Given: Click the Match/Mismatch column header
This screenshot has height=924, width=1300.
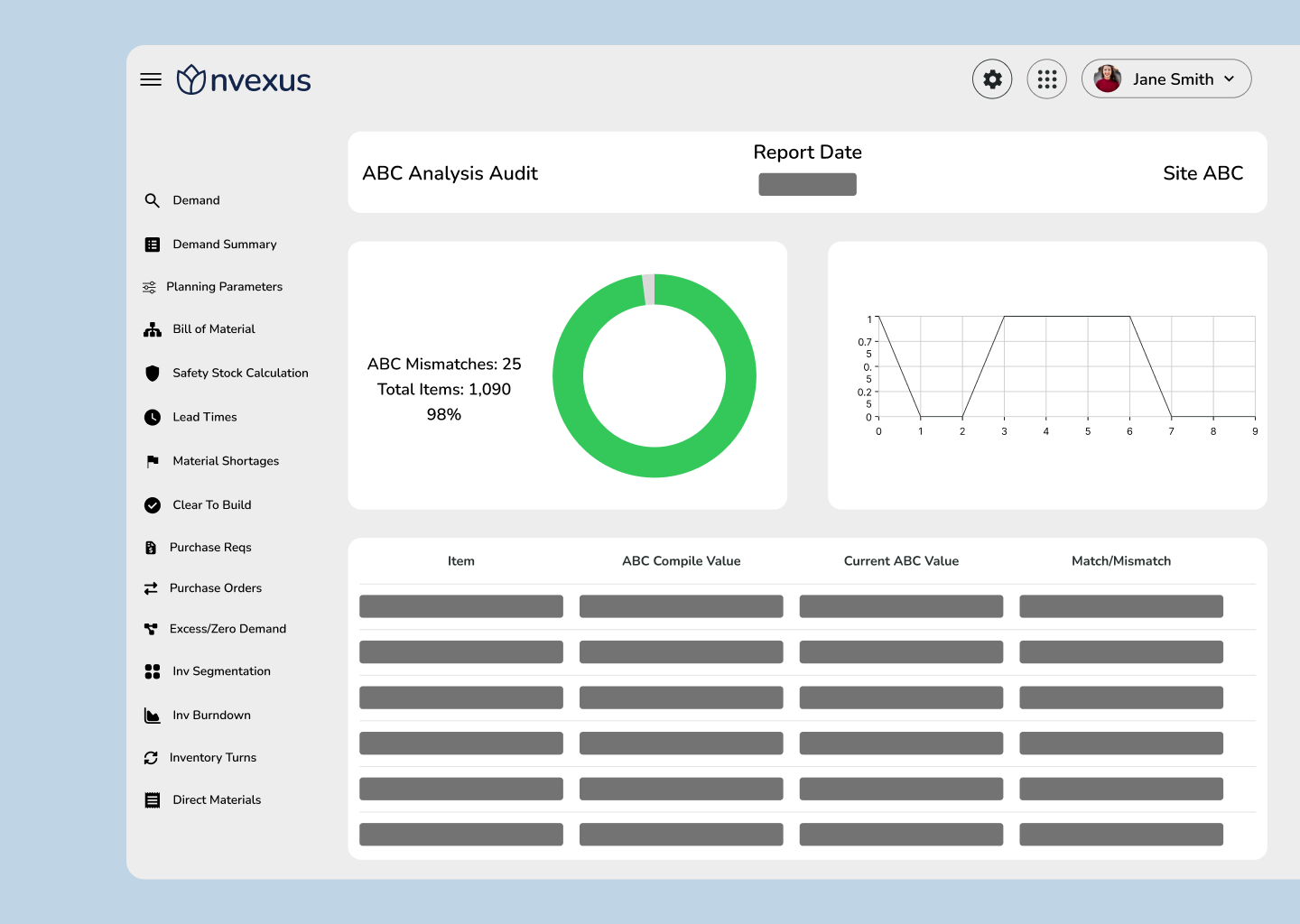Looking at the screenshot, I should point(1121,561).
